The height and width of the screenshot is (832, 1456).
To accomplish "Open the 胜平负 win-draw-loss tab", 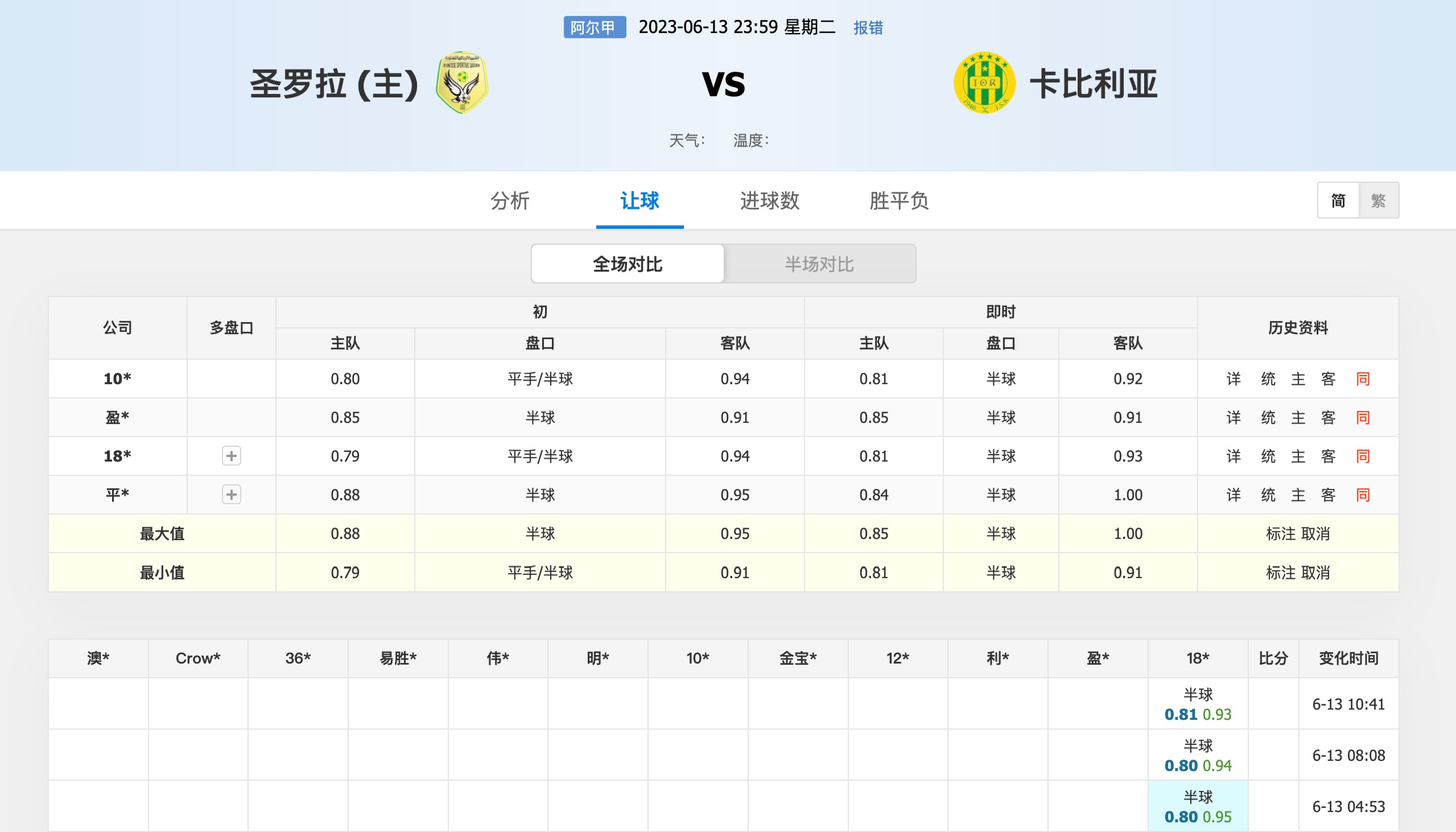I will (x=899, y=200).
